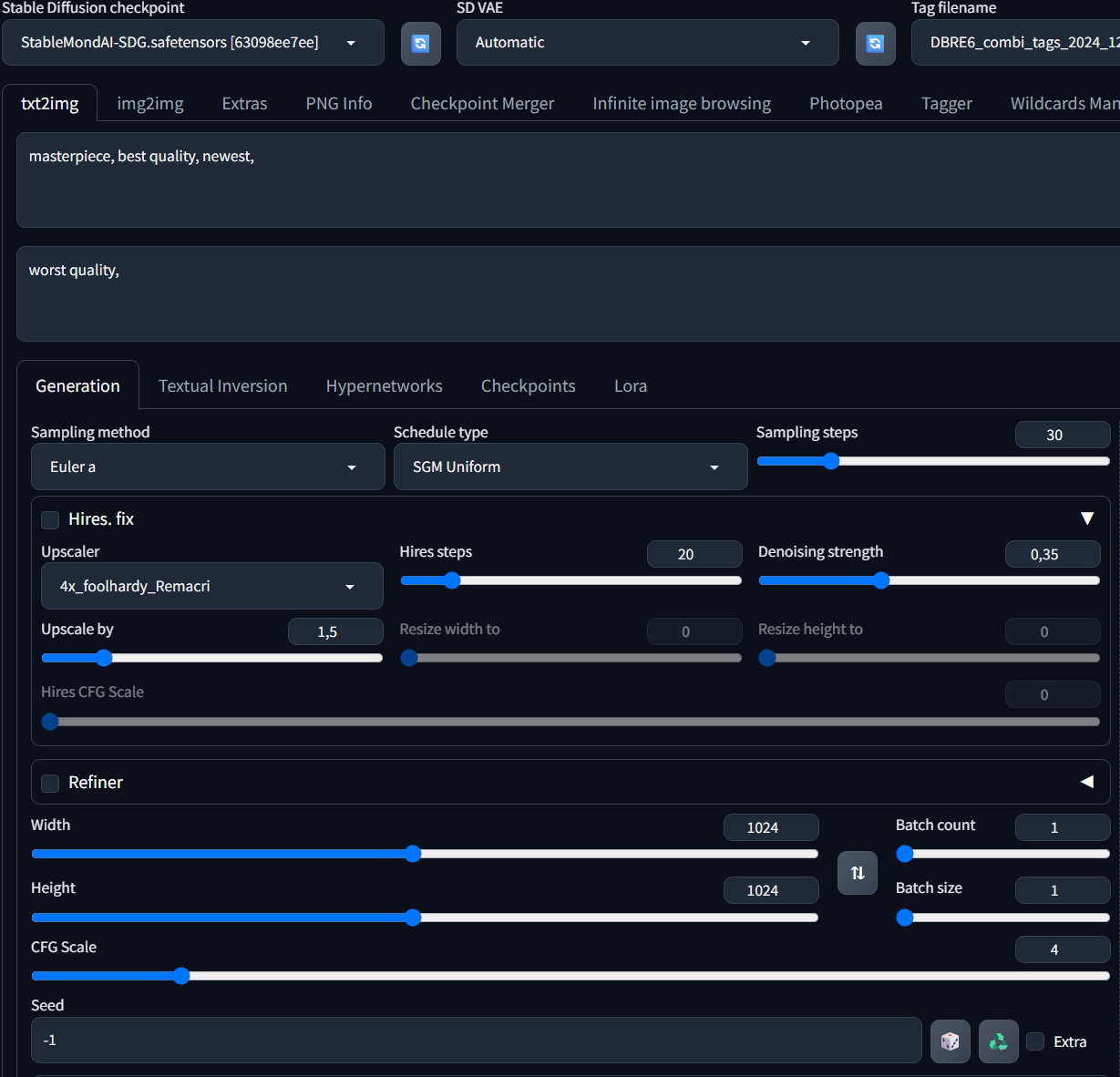The width and height of the screenshot is (1120, 1077).
Task: Click the positive prompt text area
Action: pyautogui.click(x=569, y=179)
